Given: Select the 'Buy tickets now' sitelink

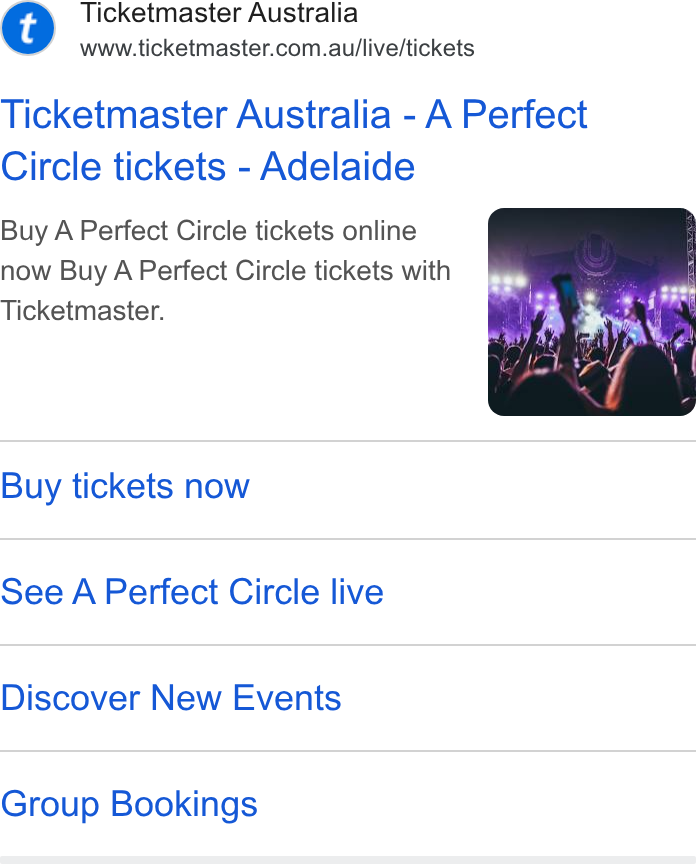Looking at the screenshot, I should click(125, 487).
